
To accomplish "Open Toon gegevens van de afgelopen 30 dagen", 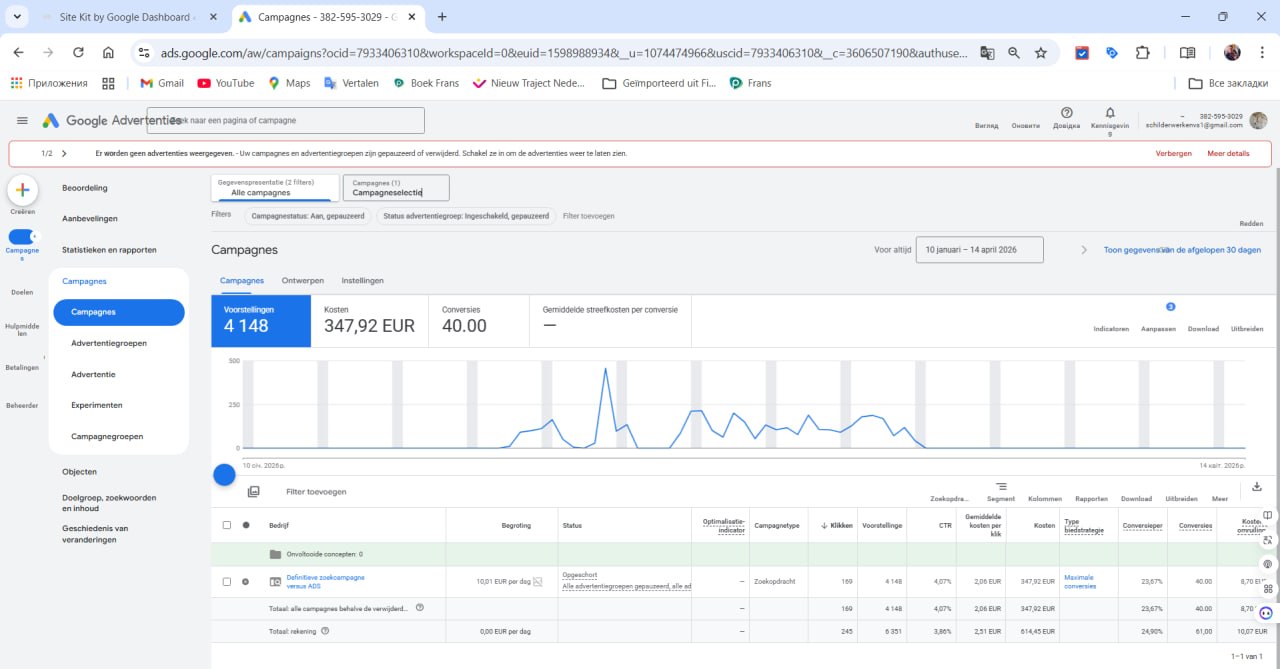I will [1182, 249].
